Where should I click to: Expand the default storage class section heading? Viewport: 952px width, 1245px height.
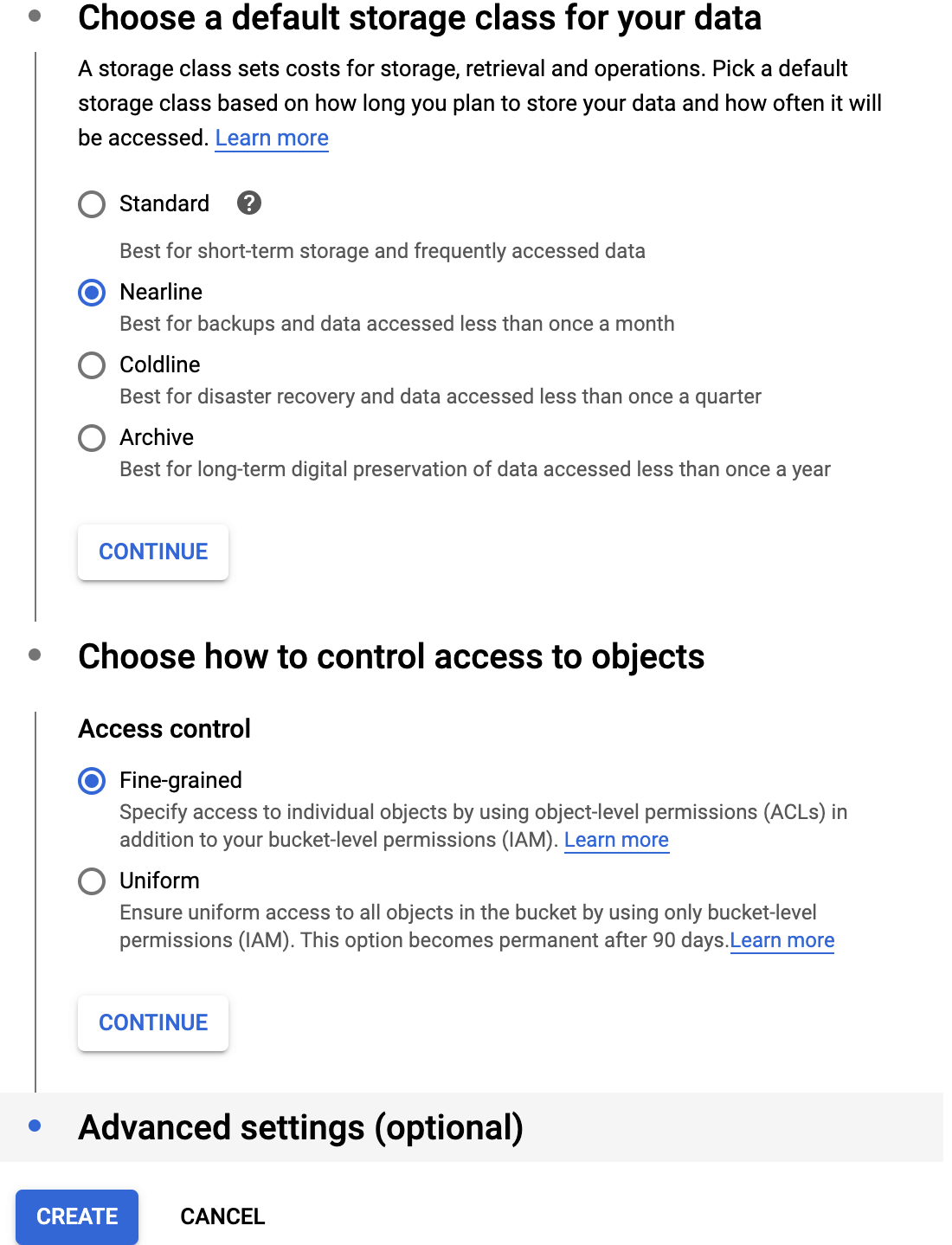pos(419,18)
